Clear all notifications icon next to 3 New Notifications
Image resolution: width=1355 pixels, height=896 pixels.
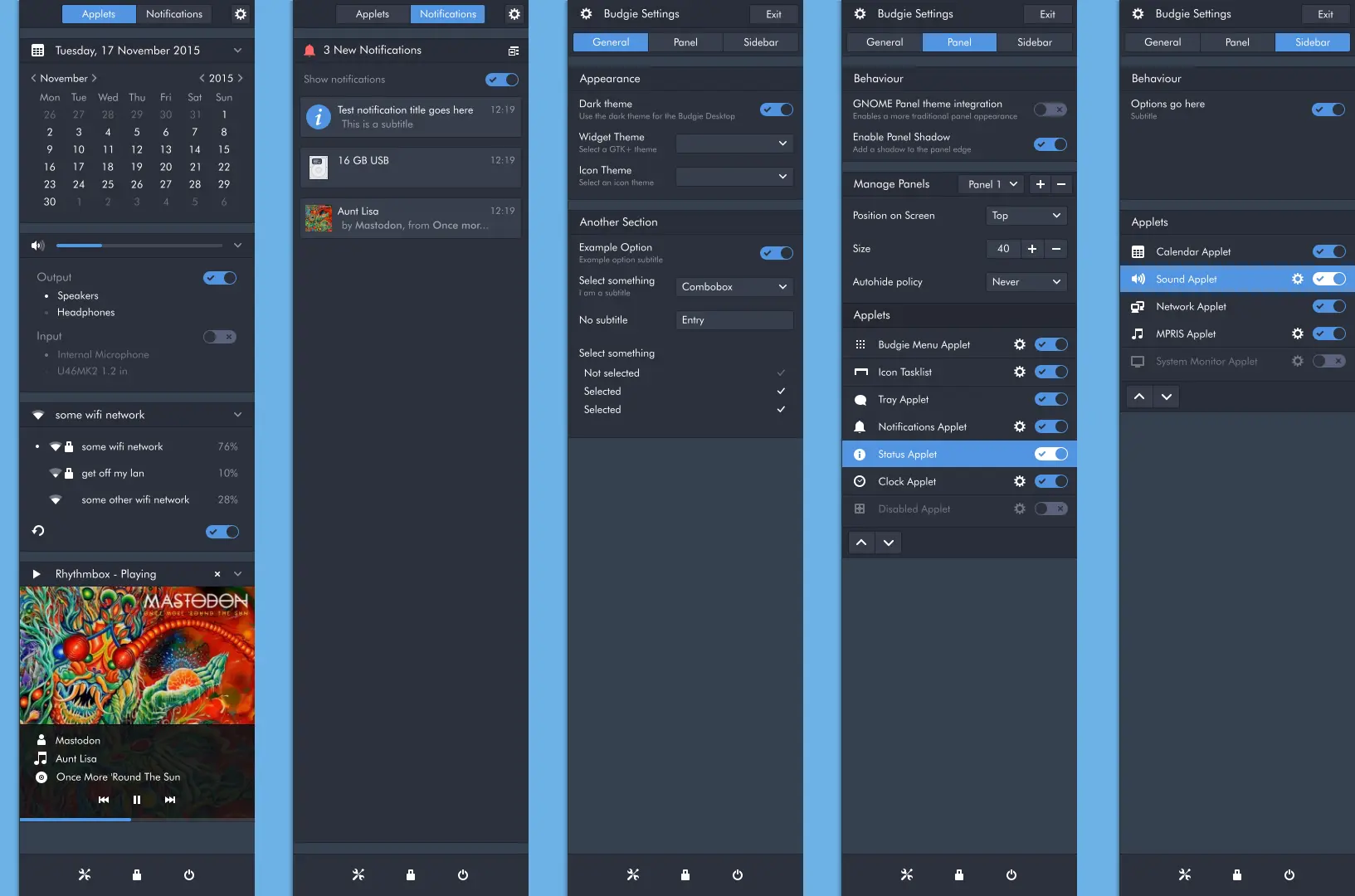[x=514, y=51]
